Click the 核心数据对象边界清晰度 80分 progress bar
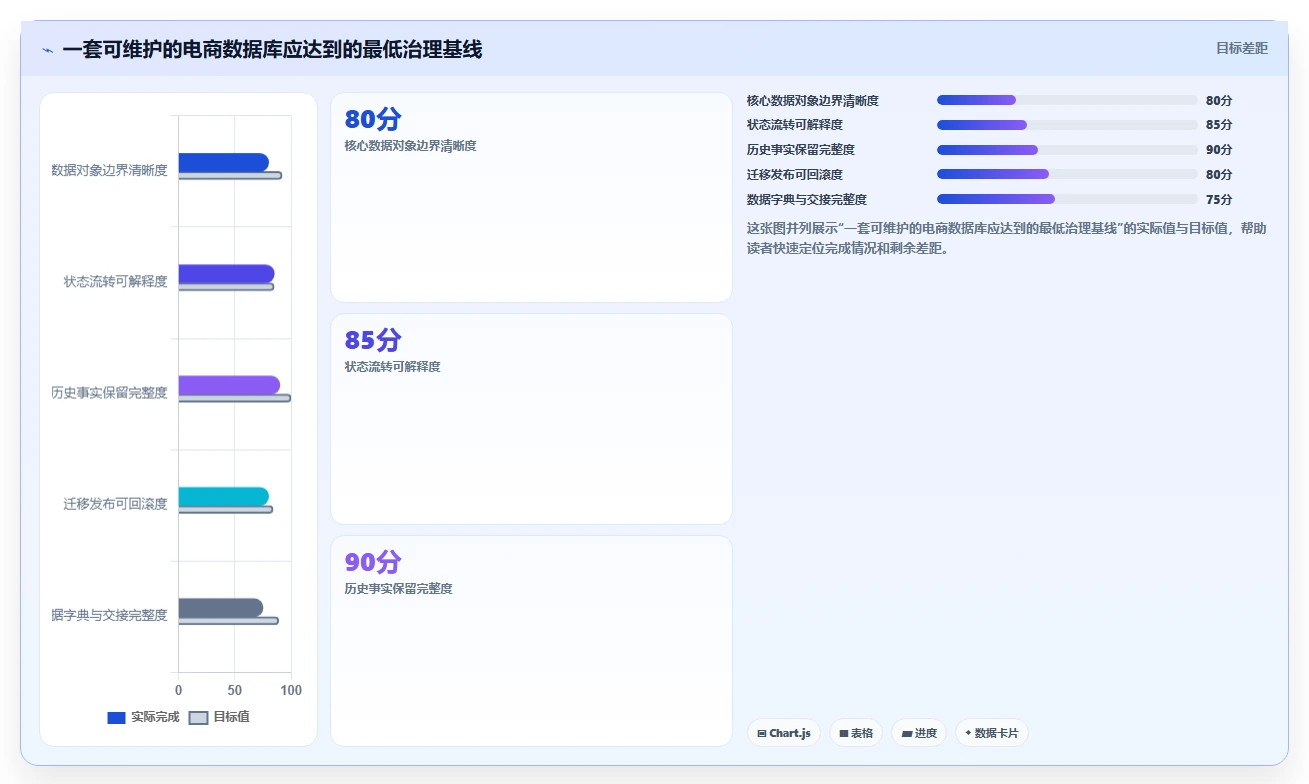 1067,100
